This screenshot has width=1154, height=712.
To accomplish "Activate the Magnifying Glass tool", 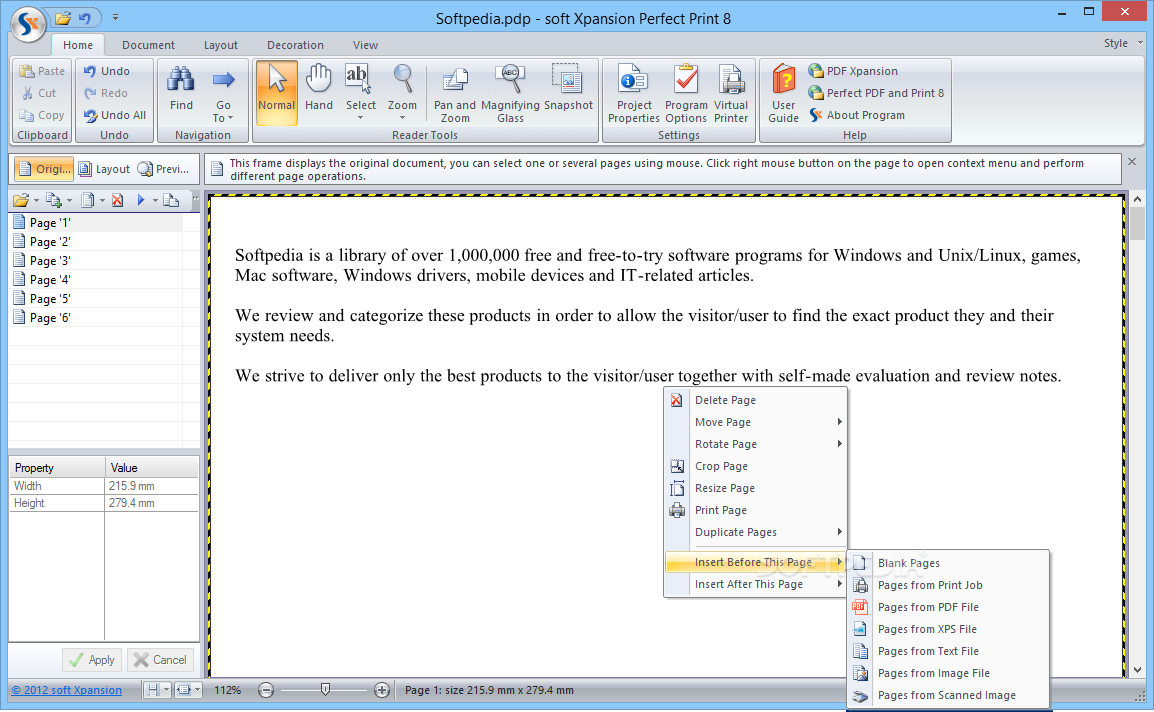I will coord(510,94).
